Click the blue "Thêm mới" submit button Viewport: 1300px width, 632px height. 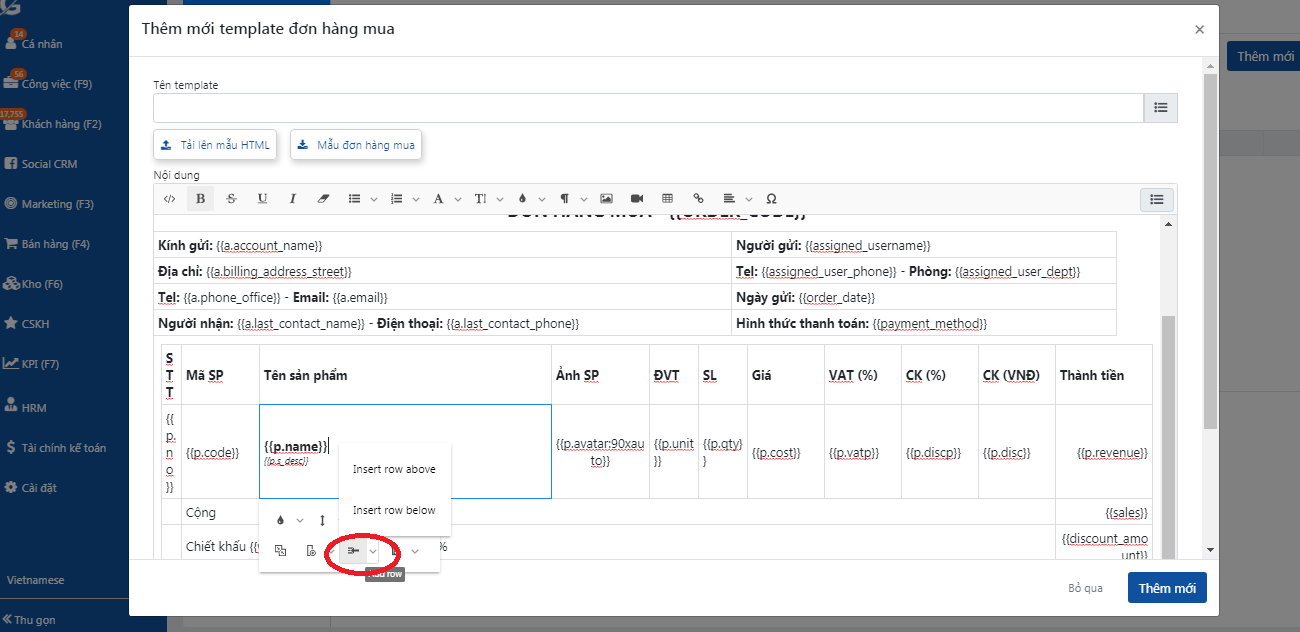coord(1167,588)
